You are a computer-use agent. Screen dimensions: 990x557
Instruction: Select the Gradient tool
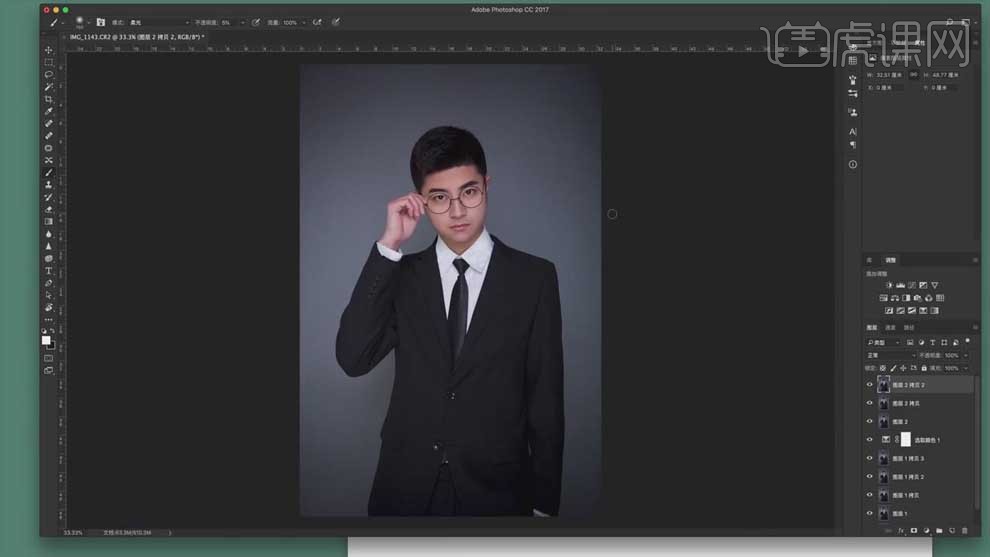click(x=49, y=222)
